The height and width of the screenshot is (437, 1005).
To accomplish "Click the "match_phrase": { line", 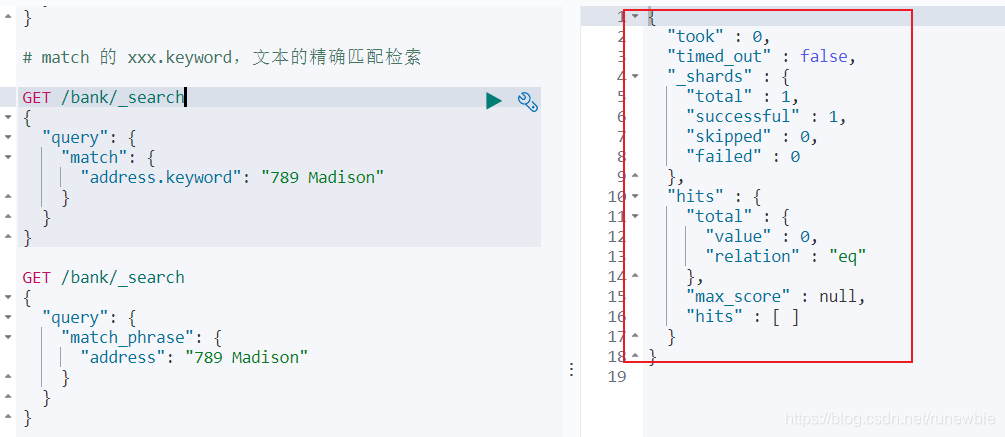I will 142,338.
